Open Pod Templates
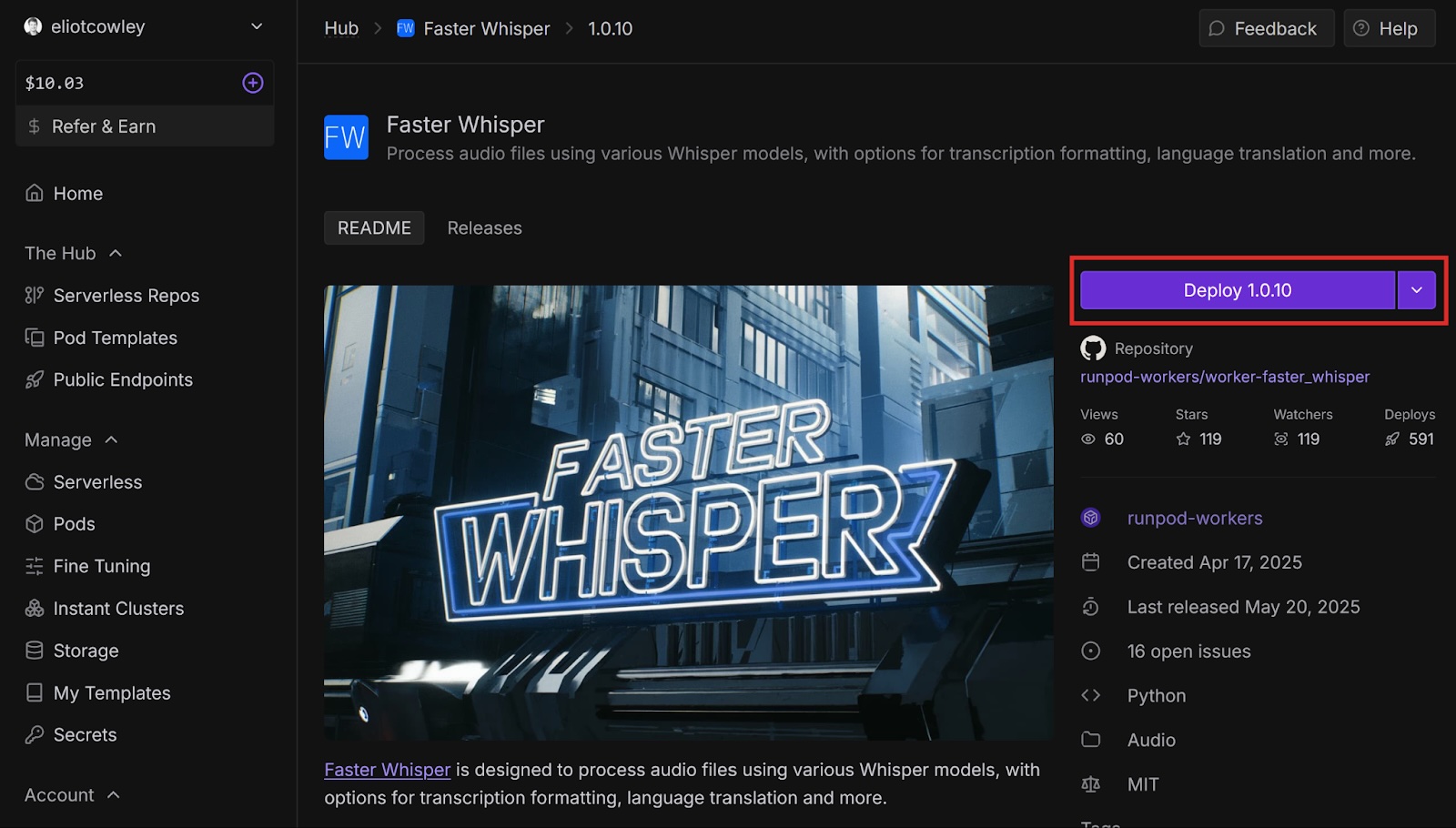This screenshot has width=1456, height=828. [116, 338]
